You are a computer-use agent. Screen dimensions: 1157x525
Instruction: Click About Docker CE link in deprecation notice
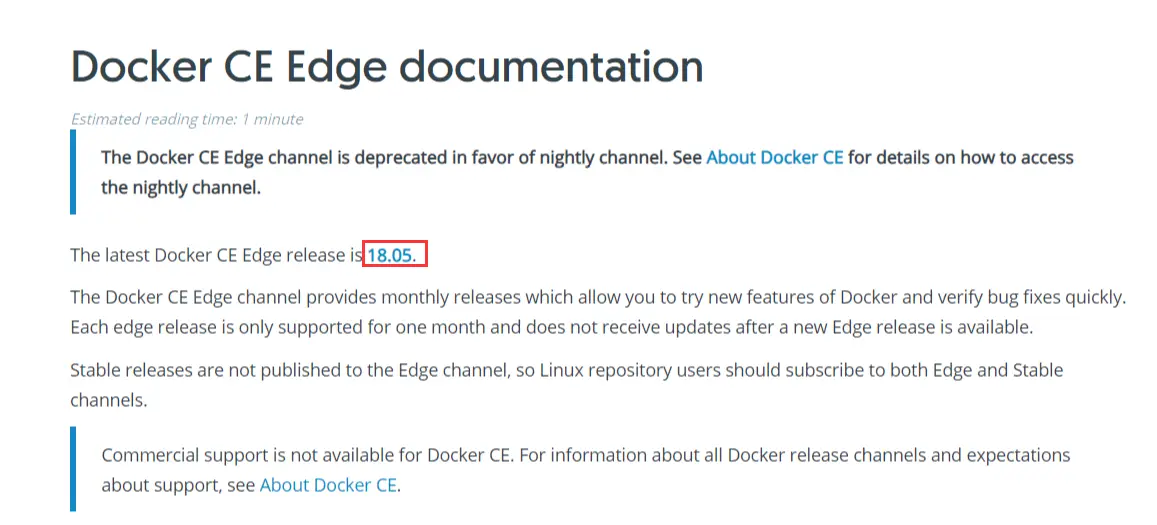[775, 158]
